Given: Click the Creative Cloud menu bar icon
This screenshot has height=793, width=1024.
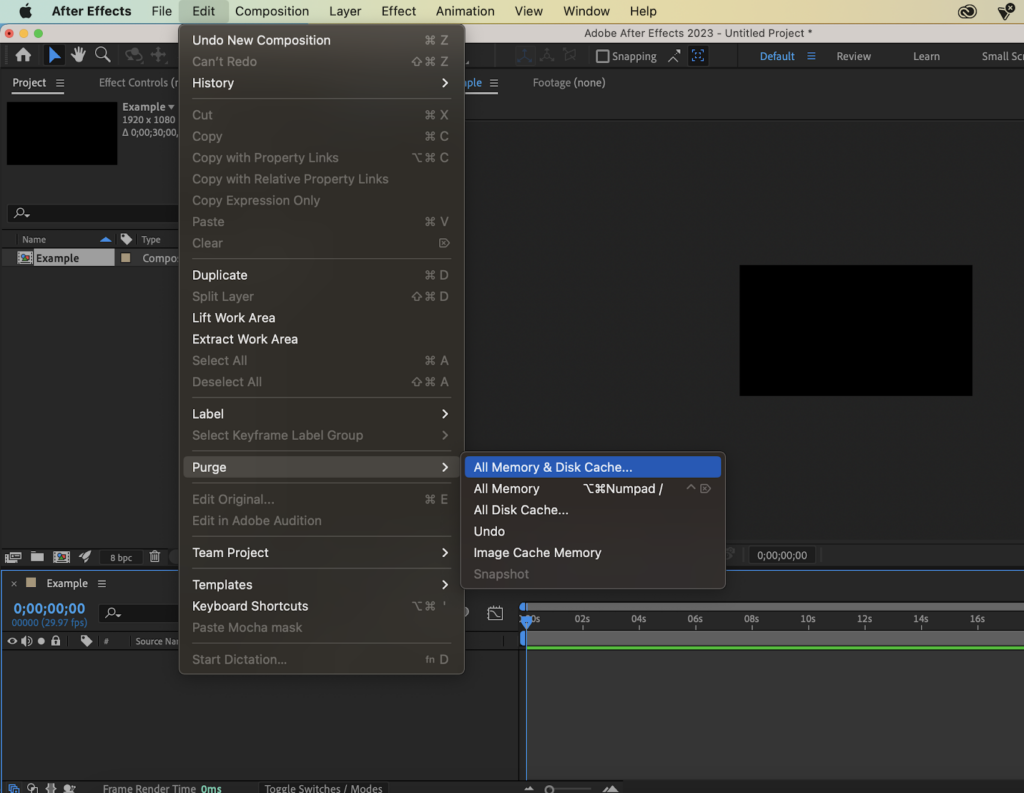Looking at the screenshot, I should coord(967,11).
